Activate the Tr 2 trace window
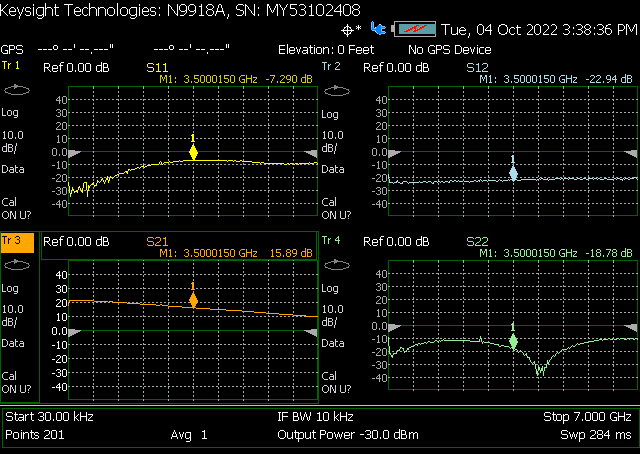This screenshot has width=640, height=454. [x=331, y=67]
